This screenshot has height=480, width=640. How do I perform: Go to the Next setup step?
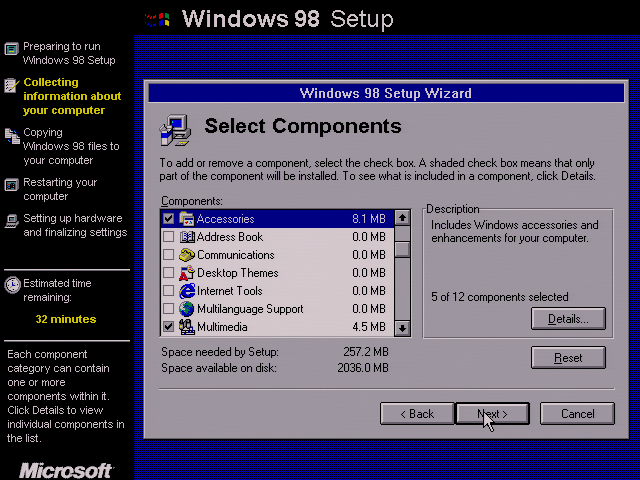point(492,413)
